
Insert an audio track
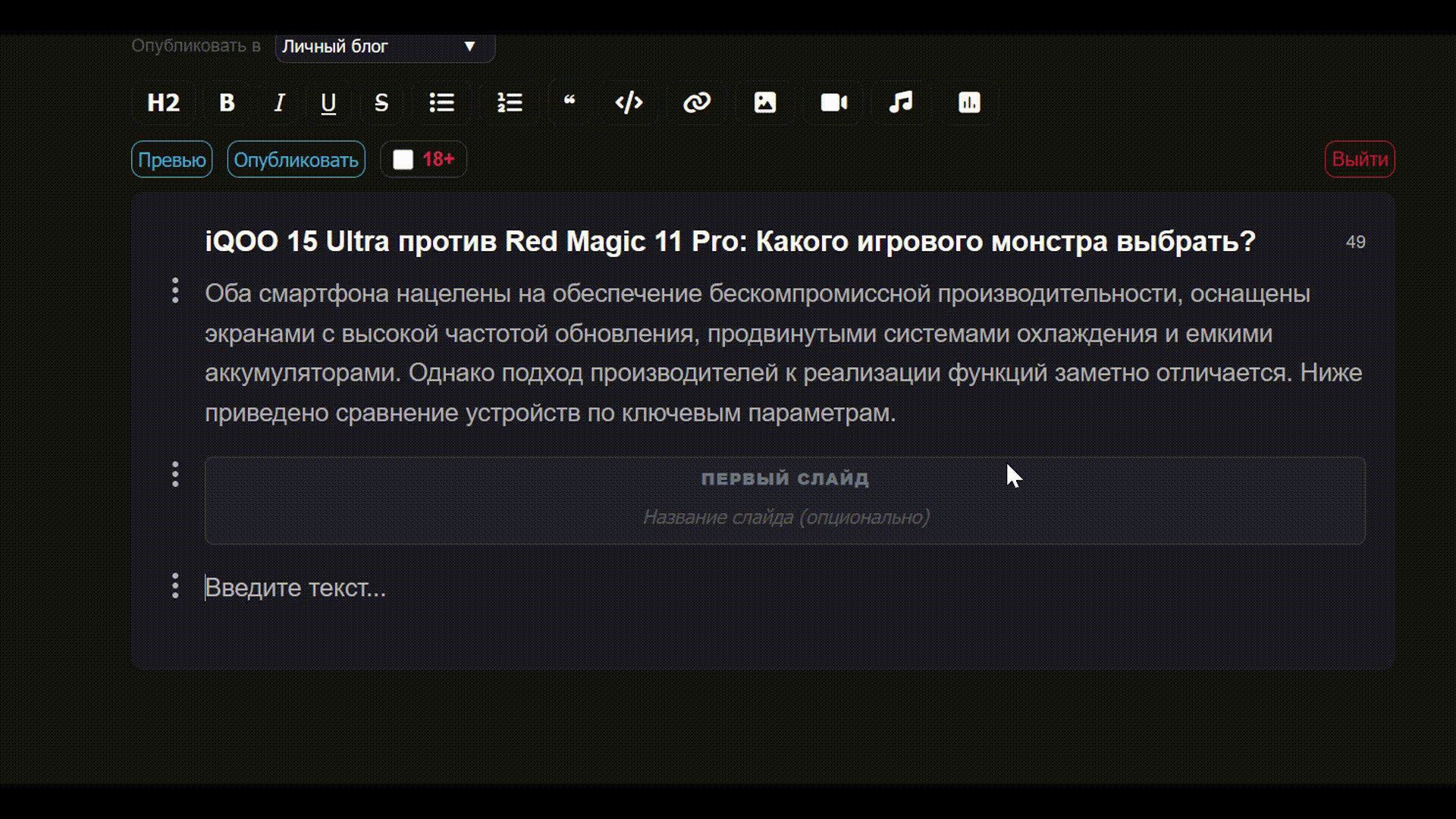coord(901,102)
